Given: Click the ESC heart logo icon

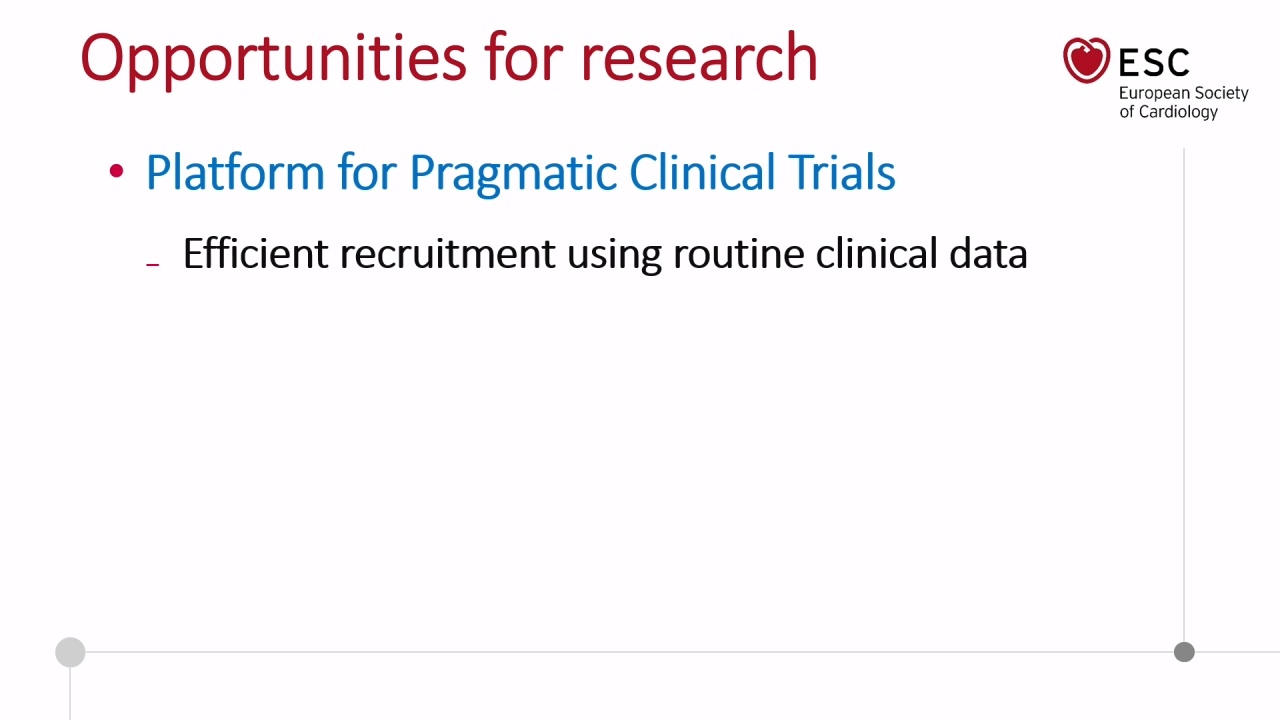Looking at the screenshot, I should click(x=1086, y=60).
